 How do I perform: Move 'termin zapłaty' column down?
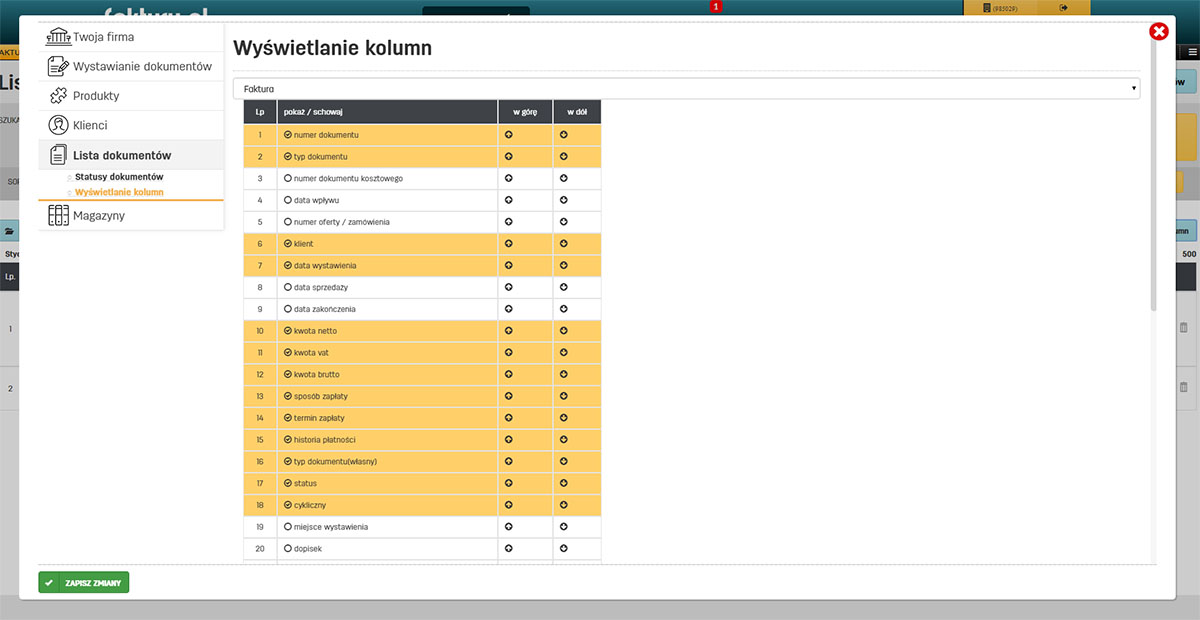[563, 418]
